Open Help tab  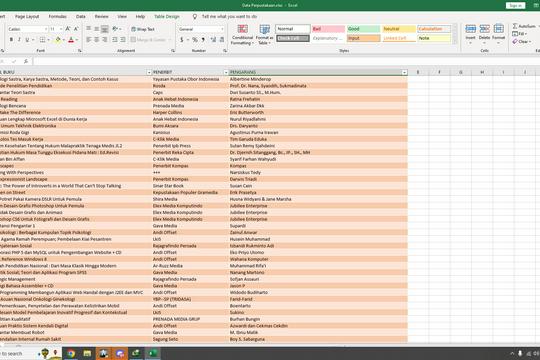pyautogui.click(x=140, y=17)
